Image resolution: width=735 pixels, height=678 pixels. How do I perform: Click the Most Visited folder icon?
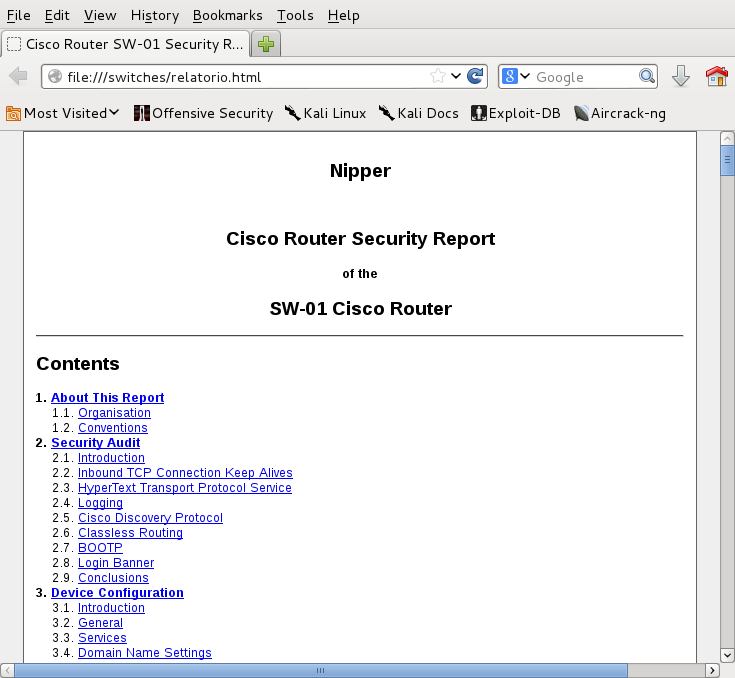tap(13, 113)
